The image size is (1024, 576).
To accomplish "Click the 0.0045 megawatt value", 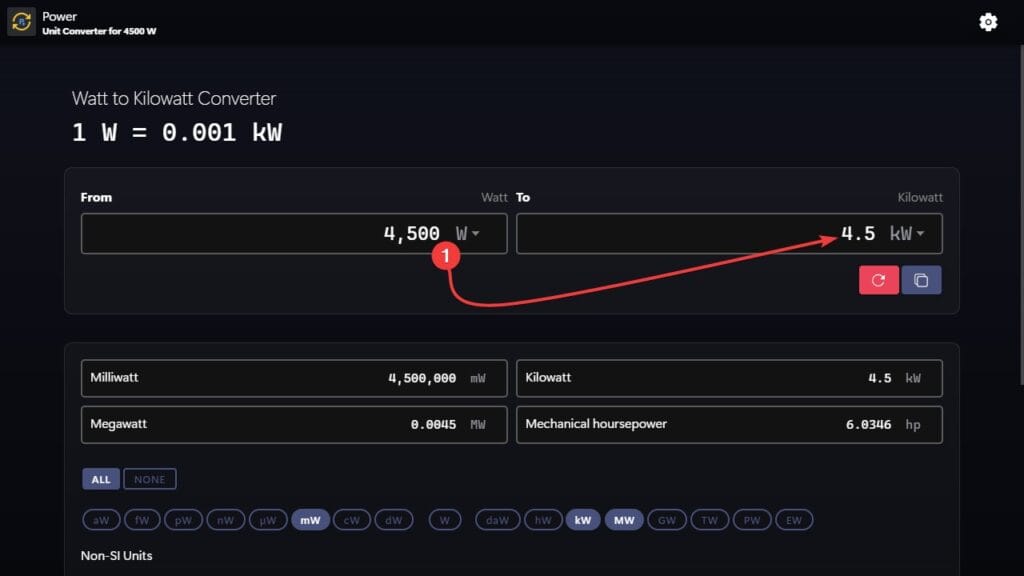I will point(433,424).
